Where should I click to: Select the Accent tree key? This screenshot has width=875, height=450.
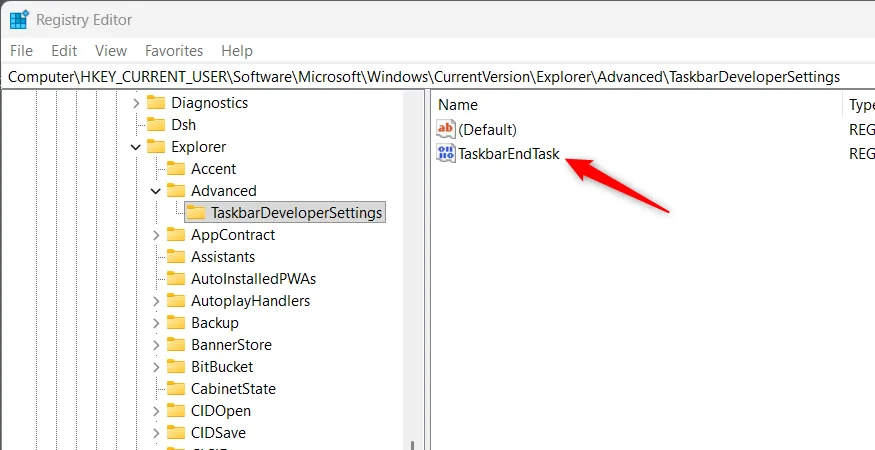pos(213,169)
